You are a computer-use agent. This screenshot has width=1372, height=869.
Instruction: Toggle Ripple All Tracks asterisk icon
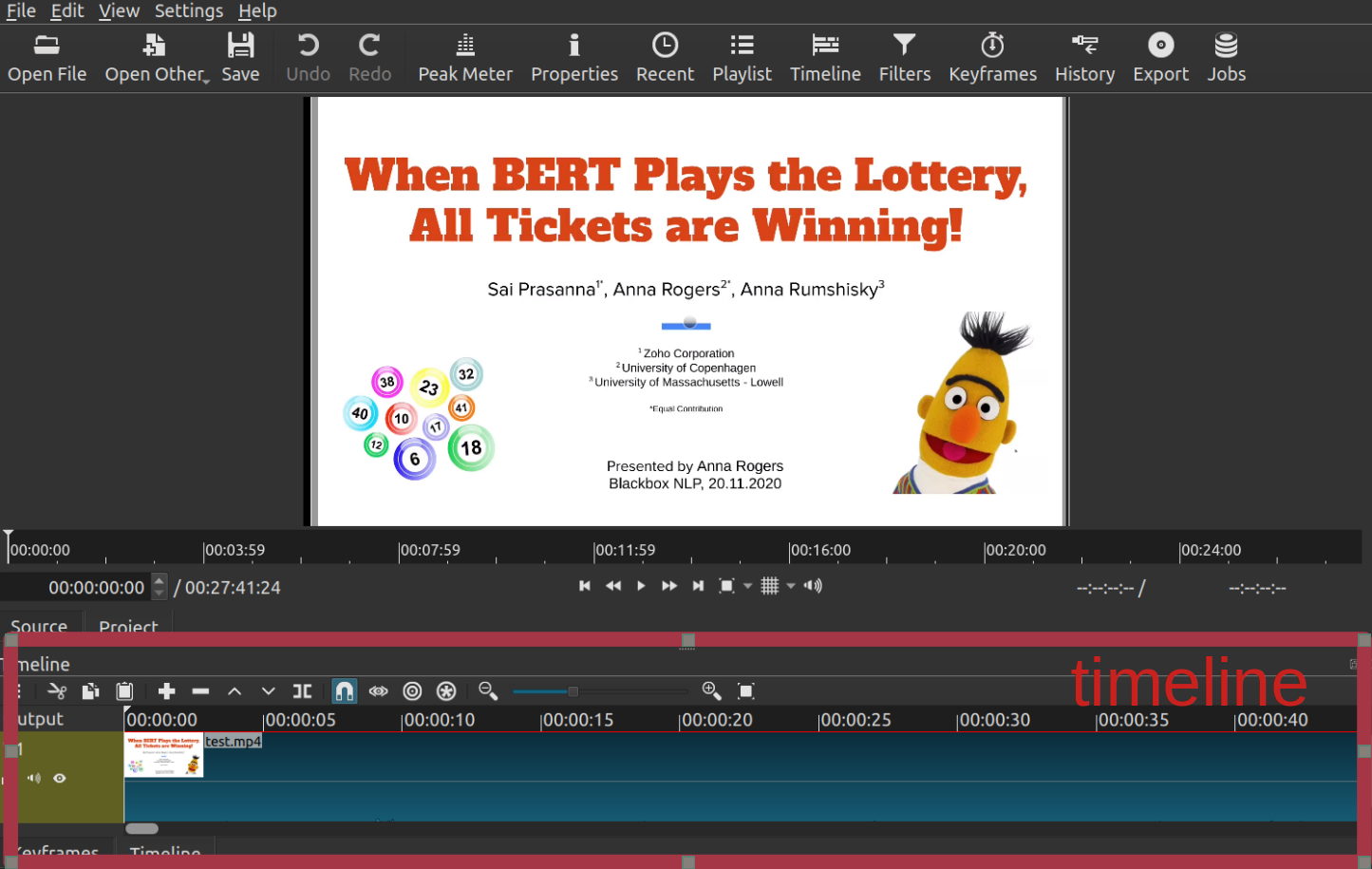446,691
